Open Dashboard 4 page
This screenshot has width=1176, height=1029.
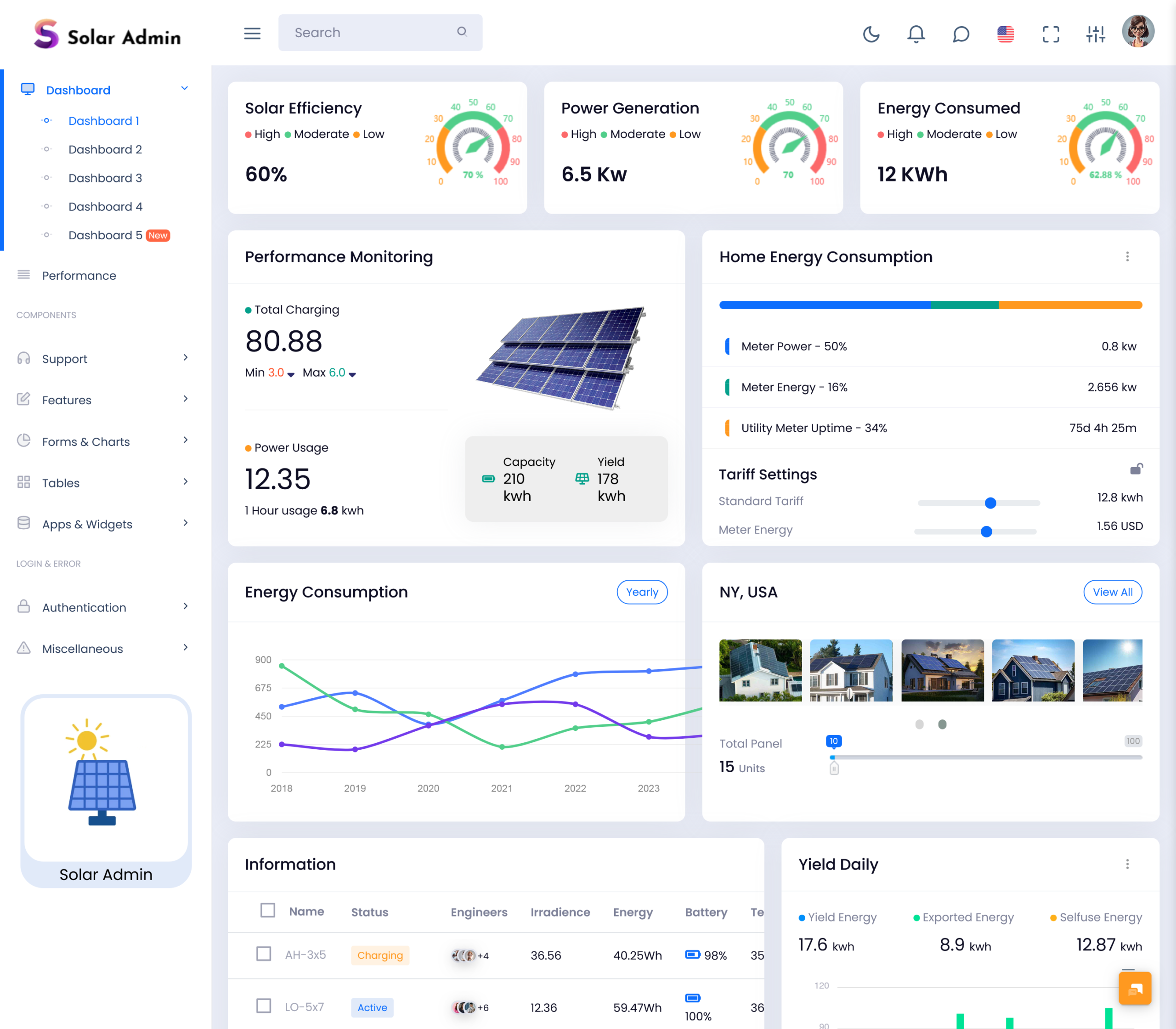tap(106, 207)
